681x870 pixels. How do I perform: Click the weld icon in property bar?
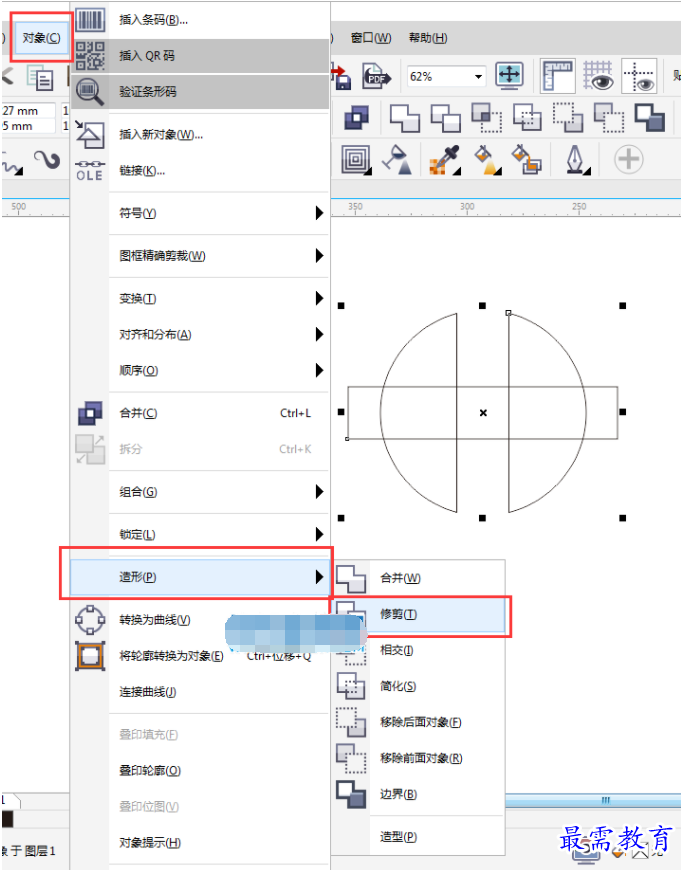[x=405, y=118]
